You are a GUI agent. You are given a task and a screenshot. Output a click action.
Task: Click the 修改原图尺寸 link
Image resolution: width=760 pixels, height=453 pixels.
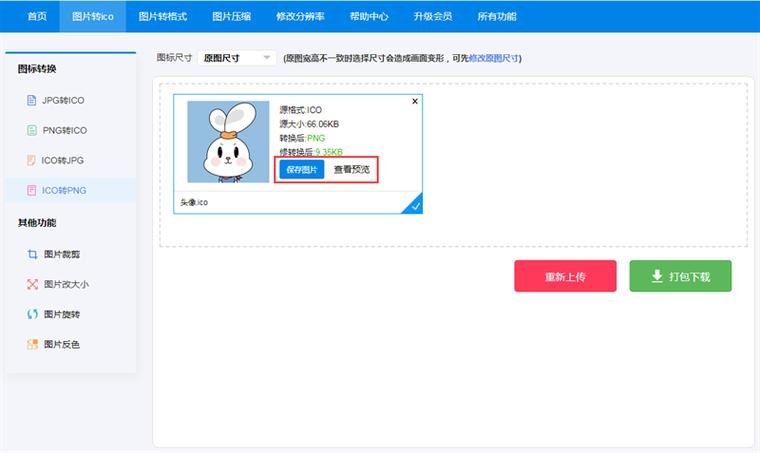point(494,58)
